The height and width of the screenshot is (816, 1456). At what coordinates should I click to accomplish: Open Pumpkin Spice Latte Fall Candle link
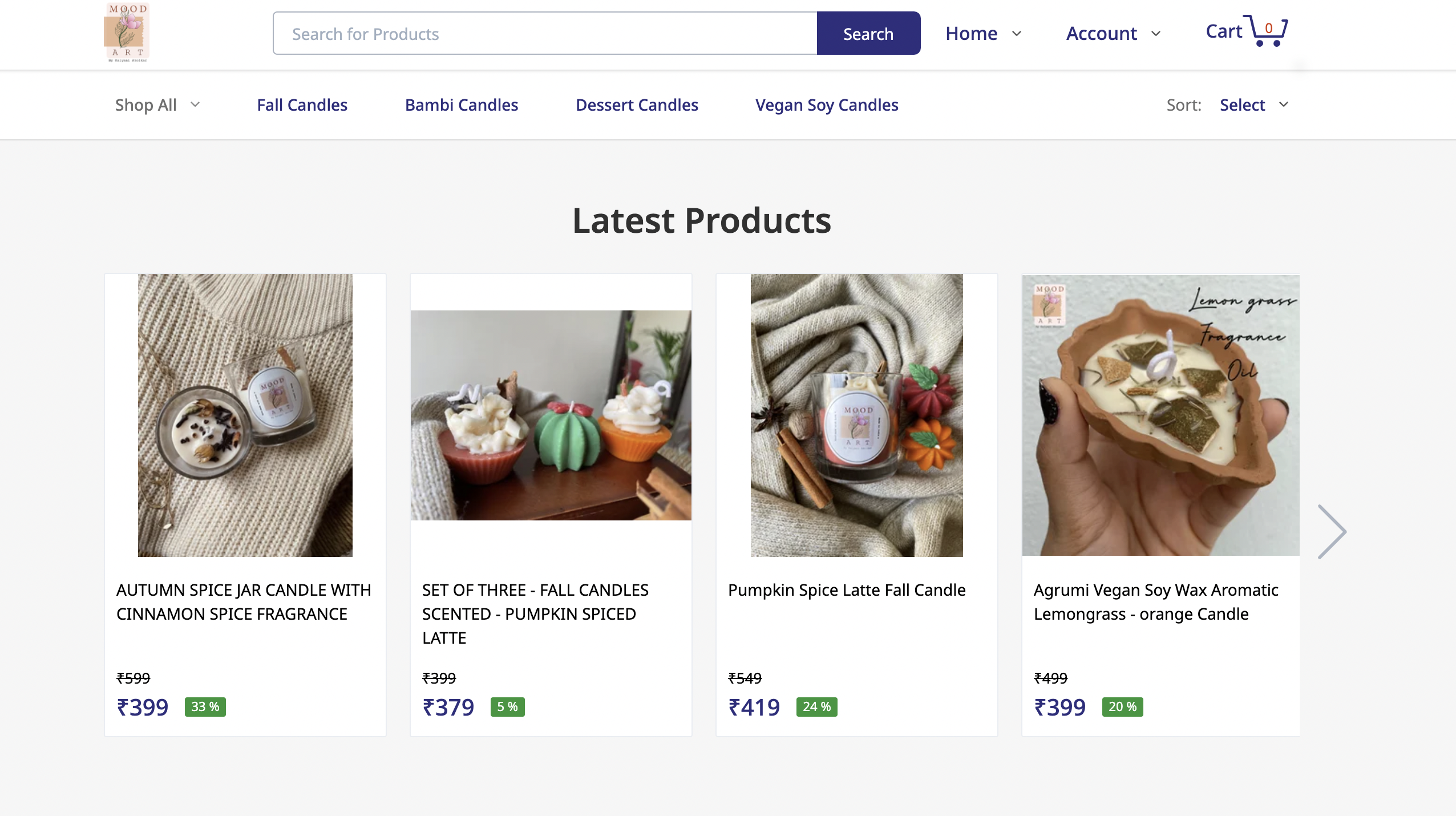(x=847, y=590)
